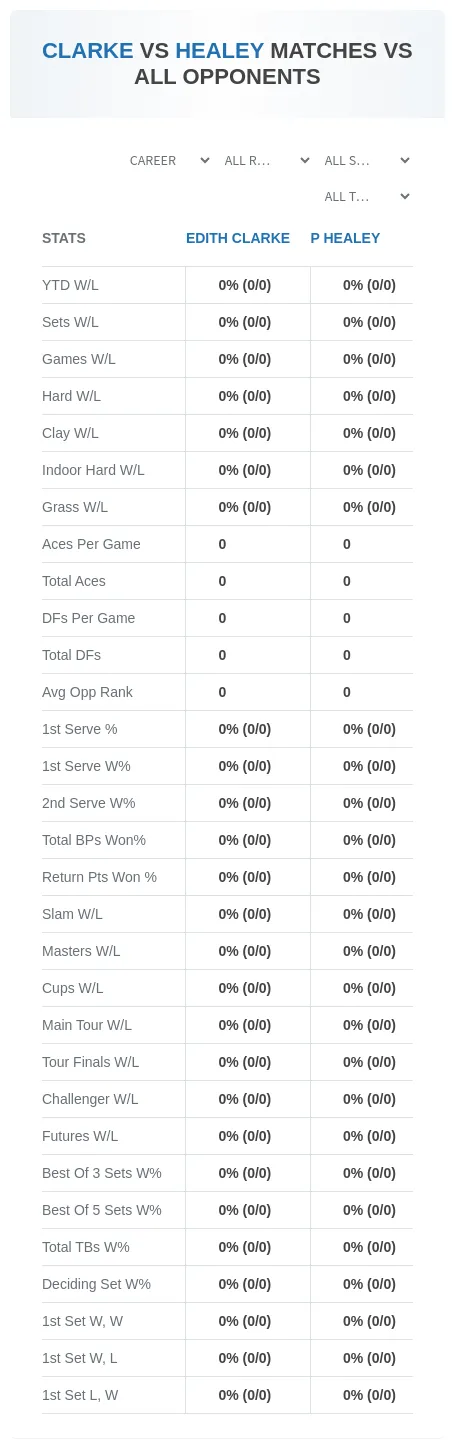
Task: Click HEALEY in the page title
Action: pos(219,51)
